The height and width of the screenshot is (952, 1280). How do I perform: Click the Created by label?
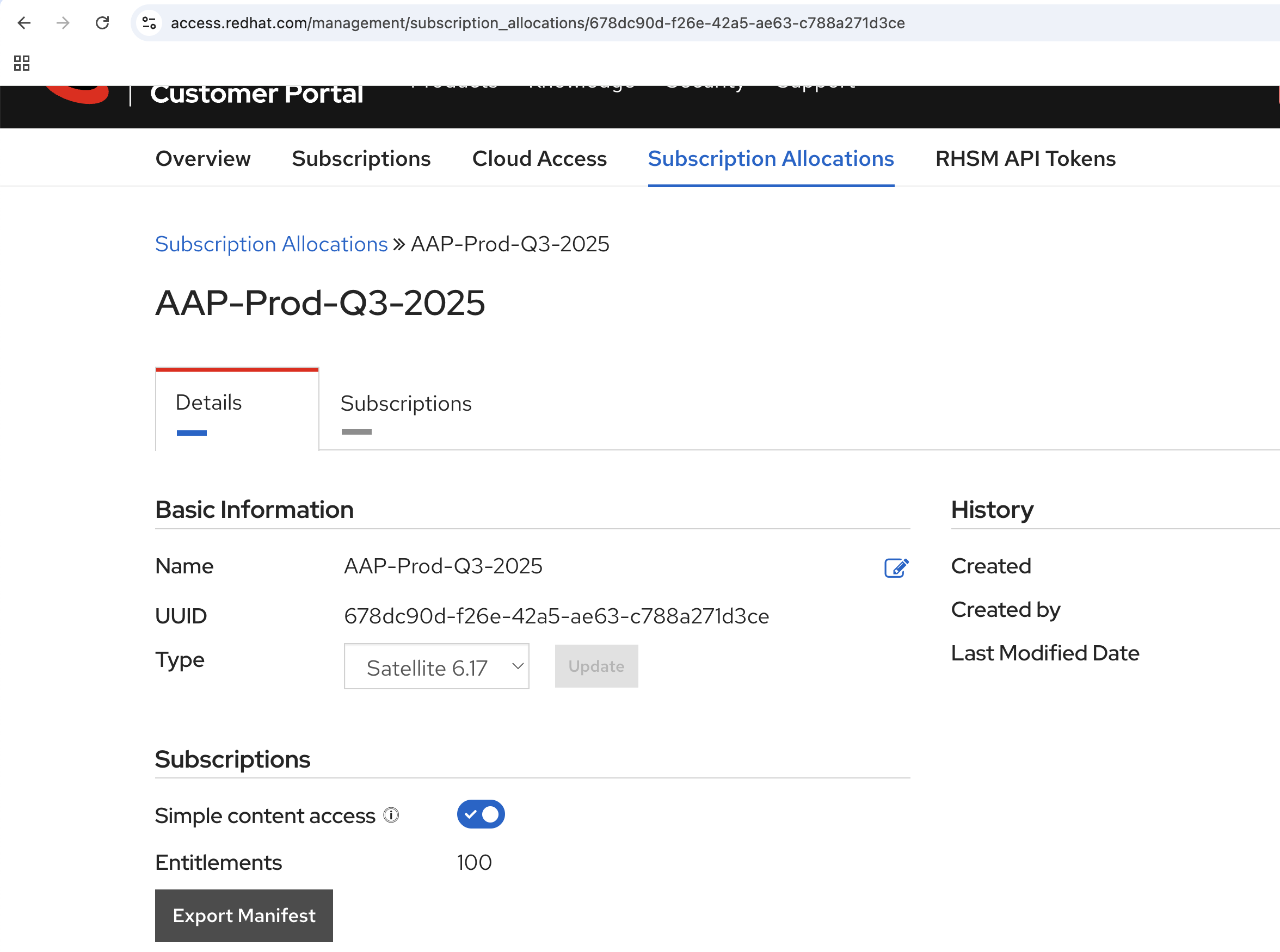click(x=1006, y=610)
